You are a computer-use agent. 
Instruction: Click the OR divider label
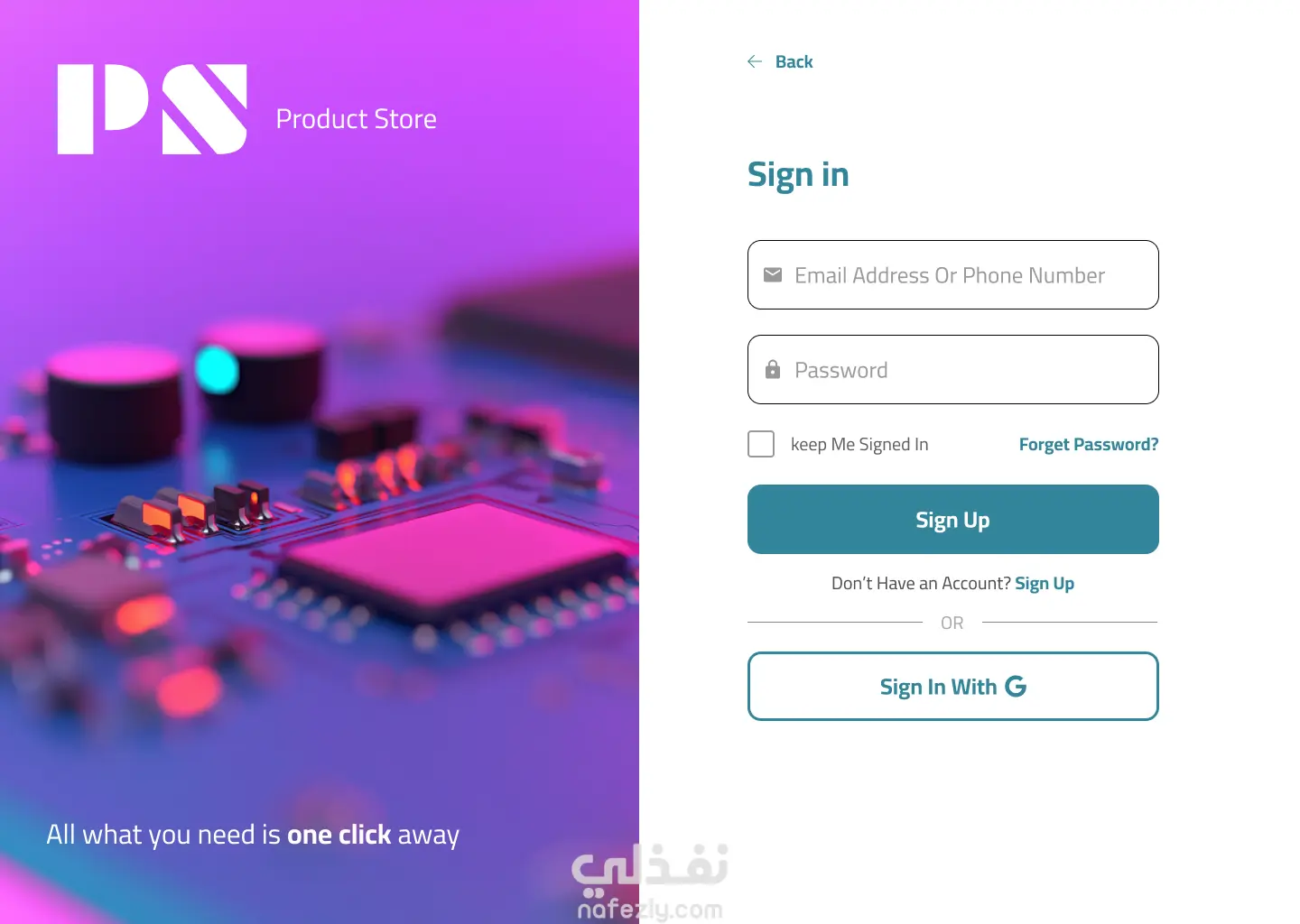point(952,623)
